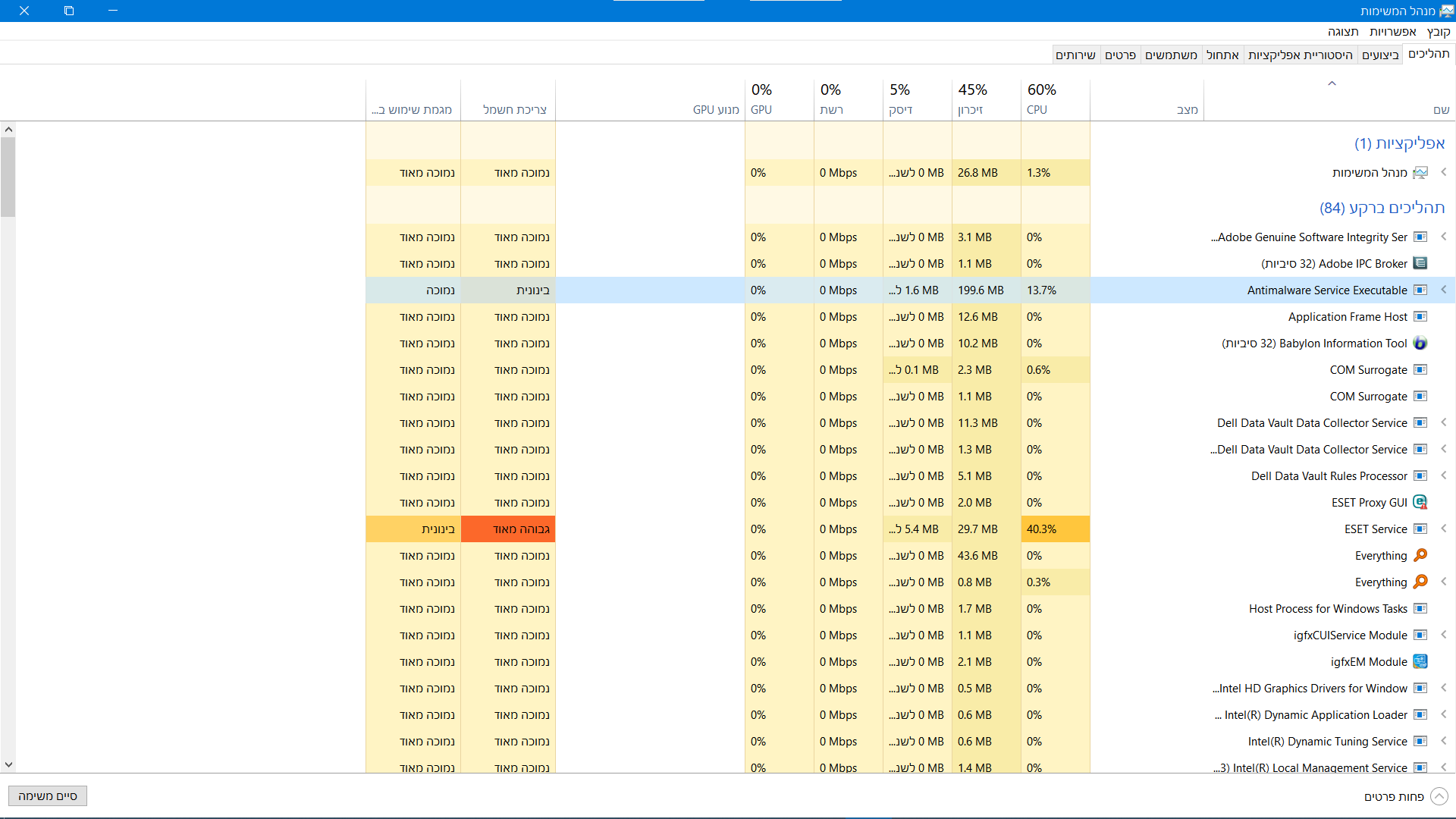Click Dell Data Vault Data Collector icon, 11.3 MB
Viewport: 1456px width, 819px height.
(1420, 423)
